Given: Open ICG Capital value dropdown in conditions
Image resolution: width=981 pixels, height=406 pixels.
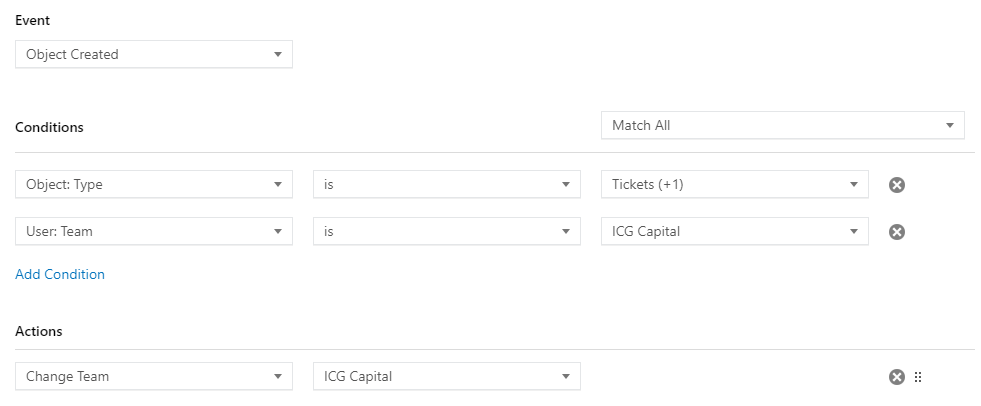Looking at the screenshot, I should [734, 231].
